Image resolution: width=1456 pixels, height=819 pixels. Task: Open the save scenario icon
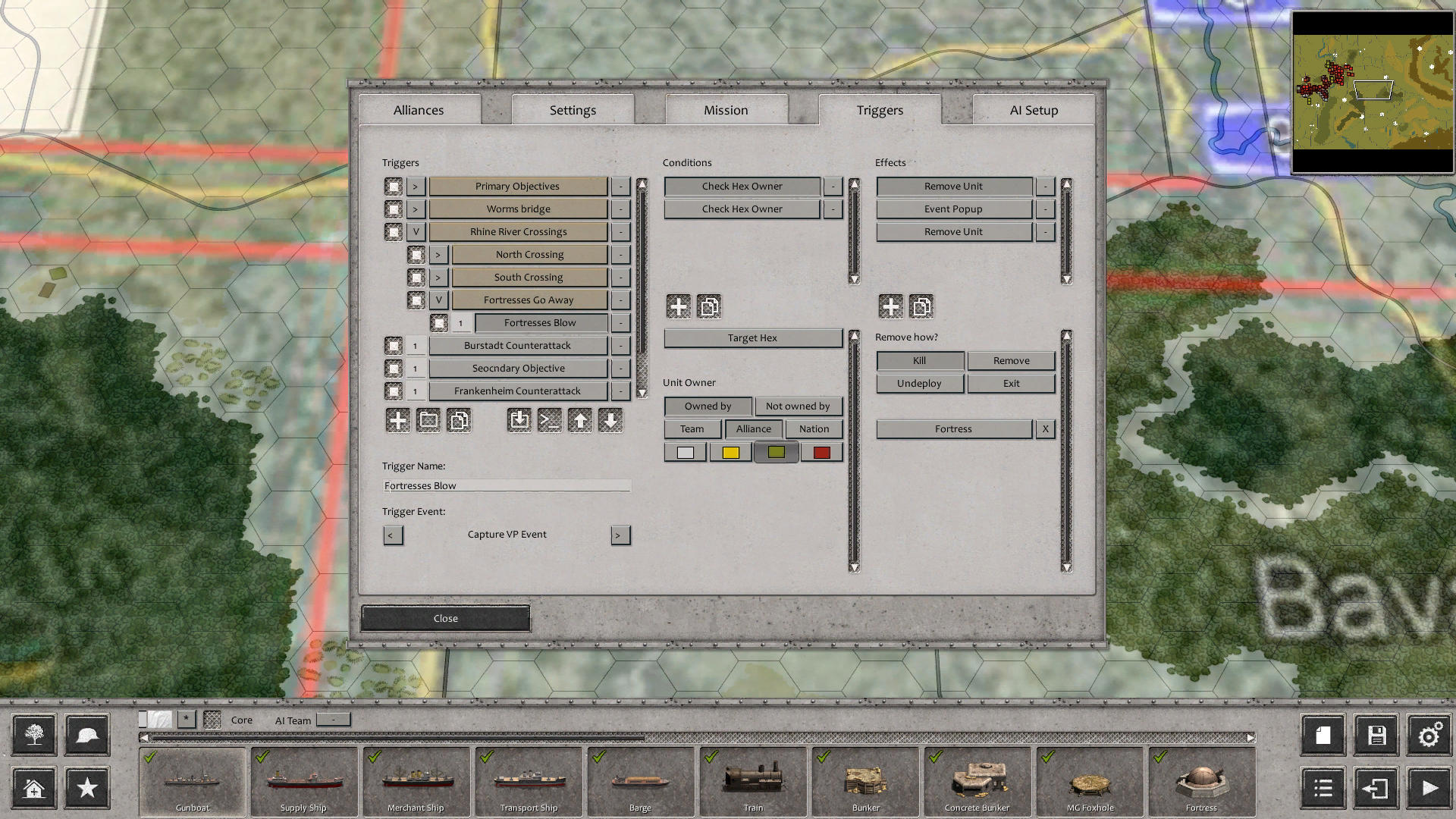tap(1376, 734)
